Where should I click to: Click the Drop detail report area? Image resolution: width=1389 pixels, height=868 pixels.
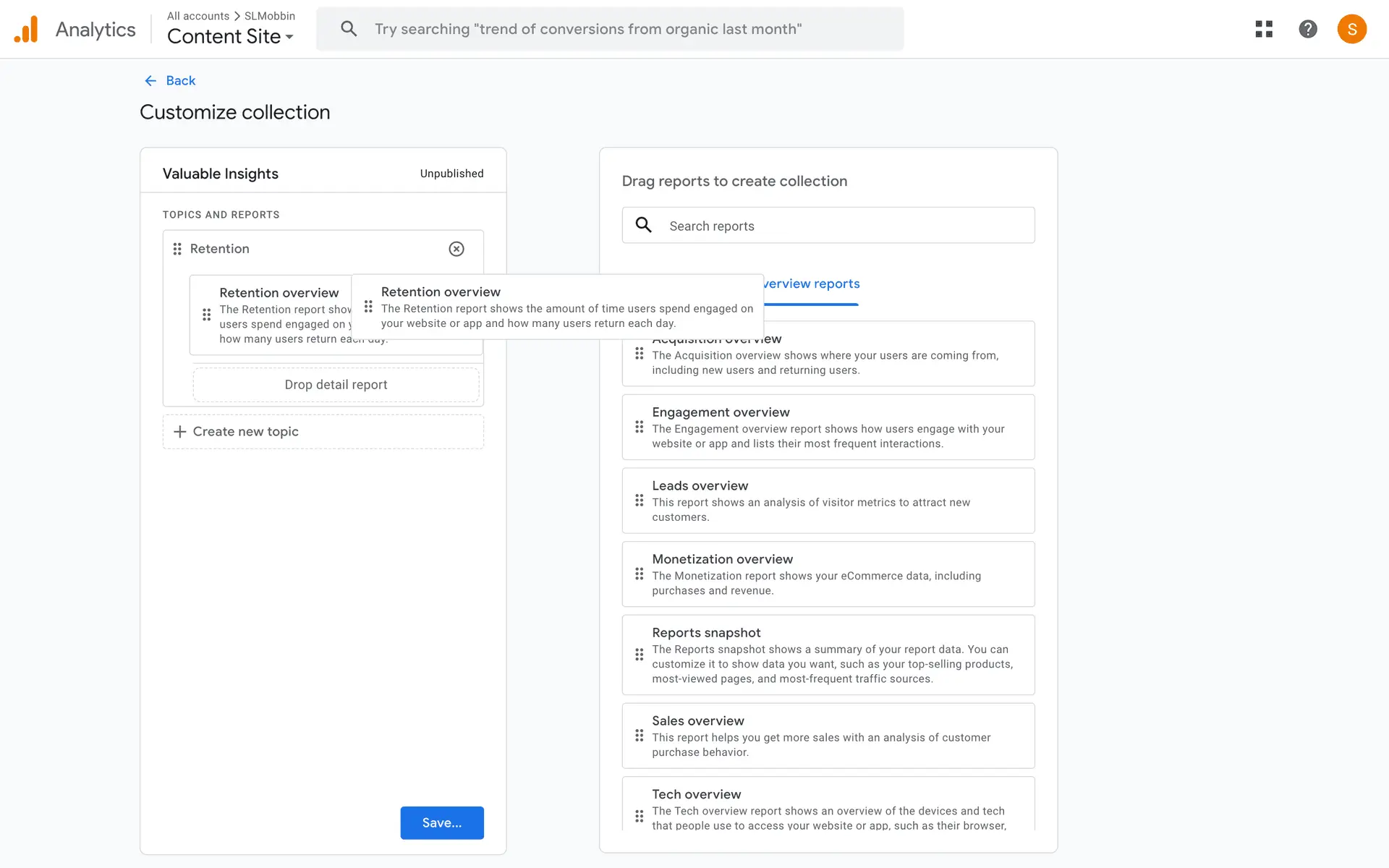pyautogui.click(x=336, y=385)
